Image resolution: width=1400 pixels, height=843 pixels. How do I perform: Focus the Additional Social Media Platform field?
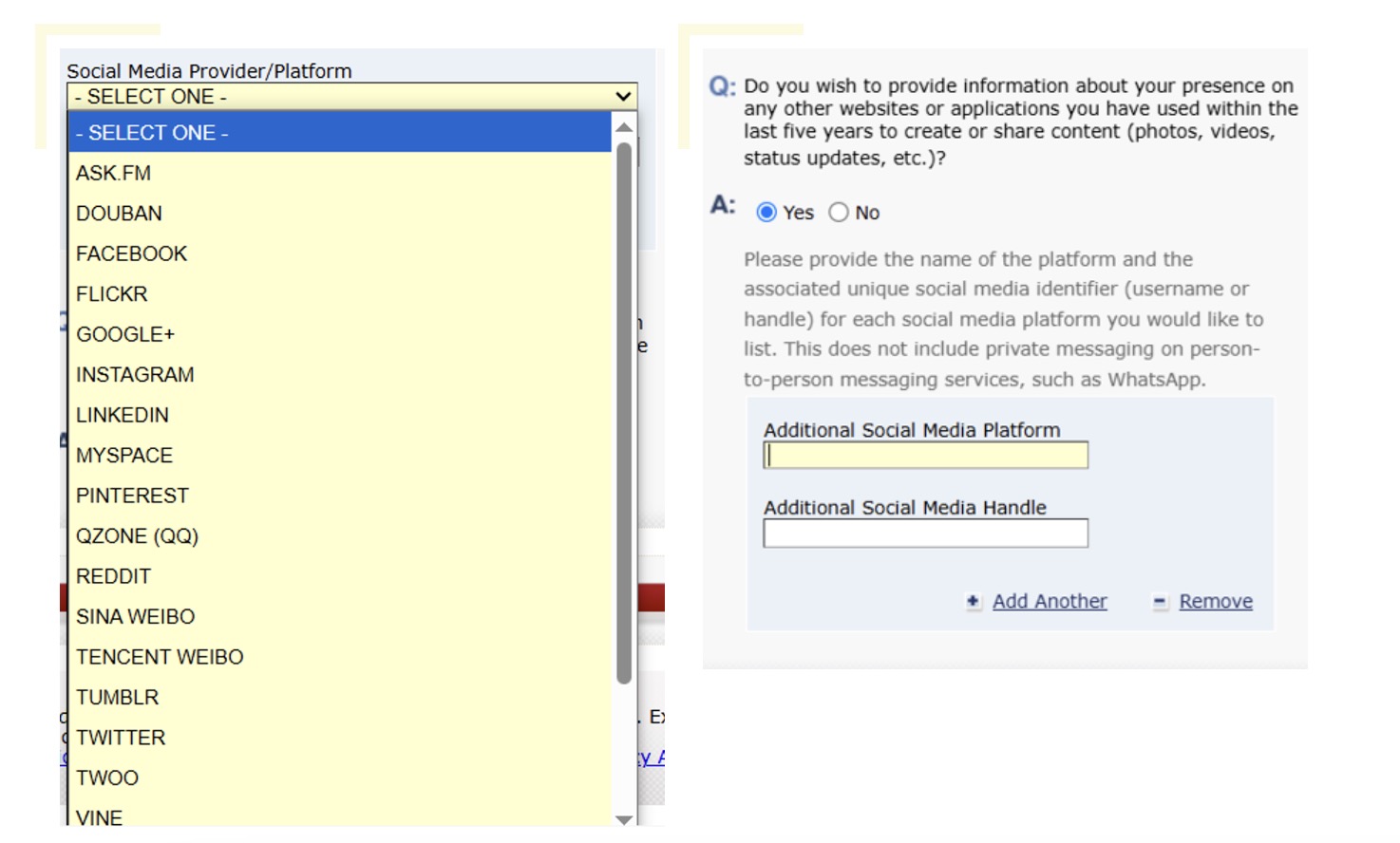(926, 456)
